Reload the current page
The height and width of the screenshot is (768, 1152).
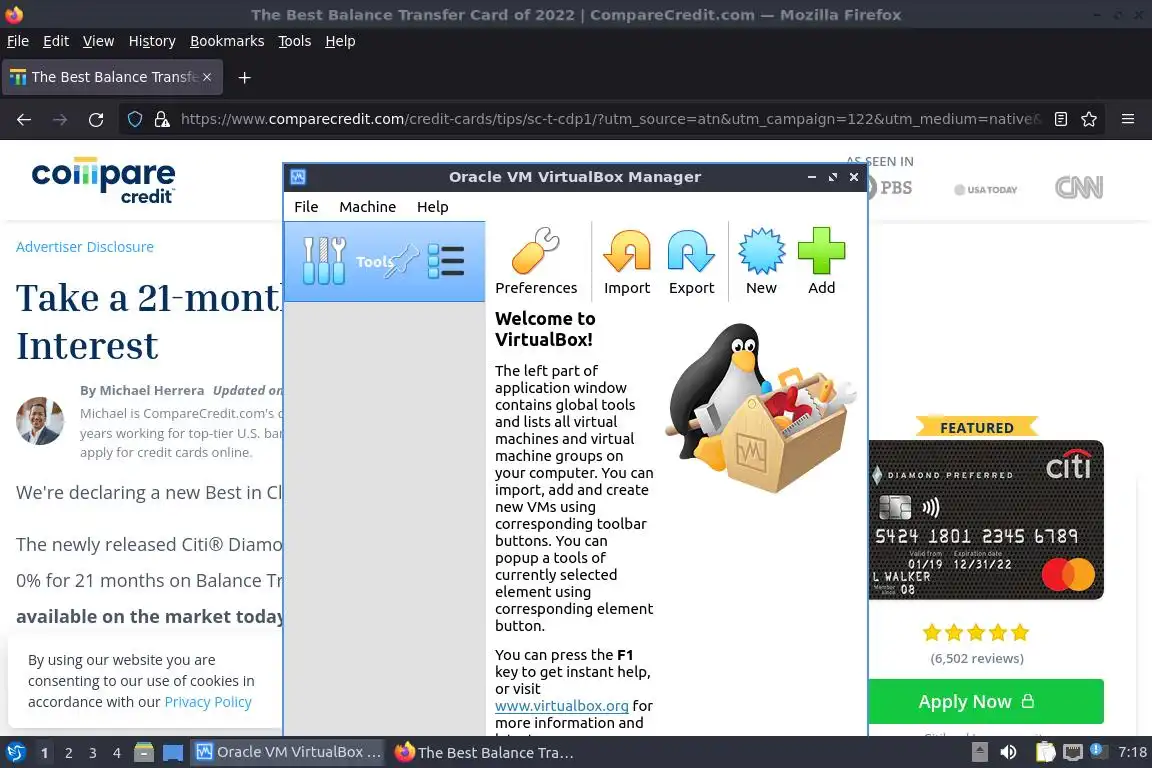pyautogui.click(x=96, y=119)
